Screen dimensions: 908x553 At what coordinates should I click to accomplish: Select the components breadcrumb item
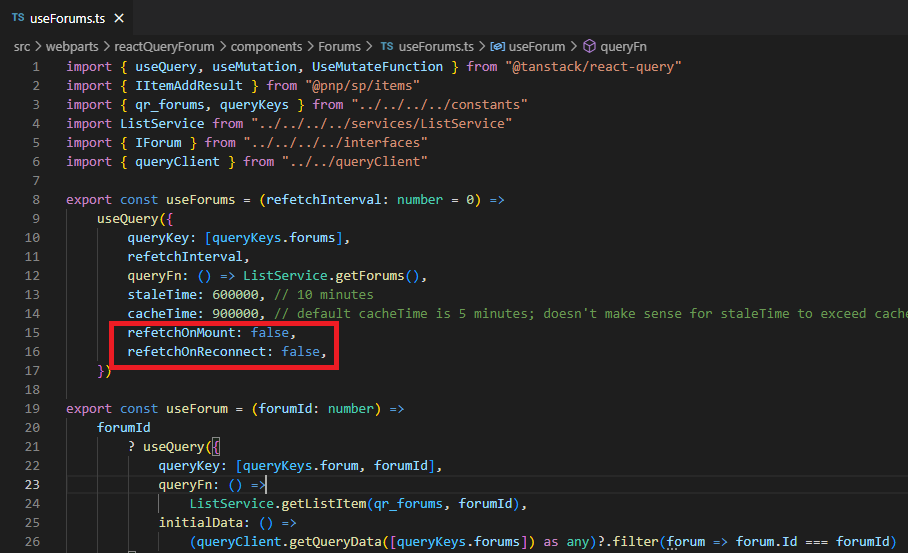point(267,46)
